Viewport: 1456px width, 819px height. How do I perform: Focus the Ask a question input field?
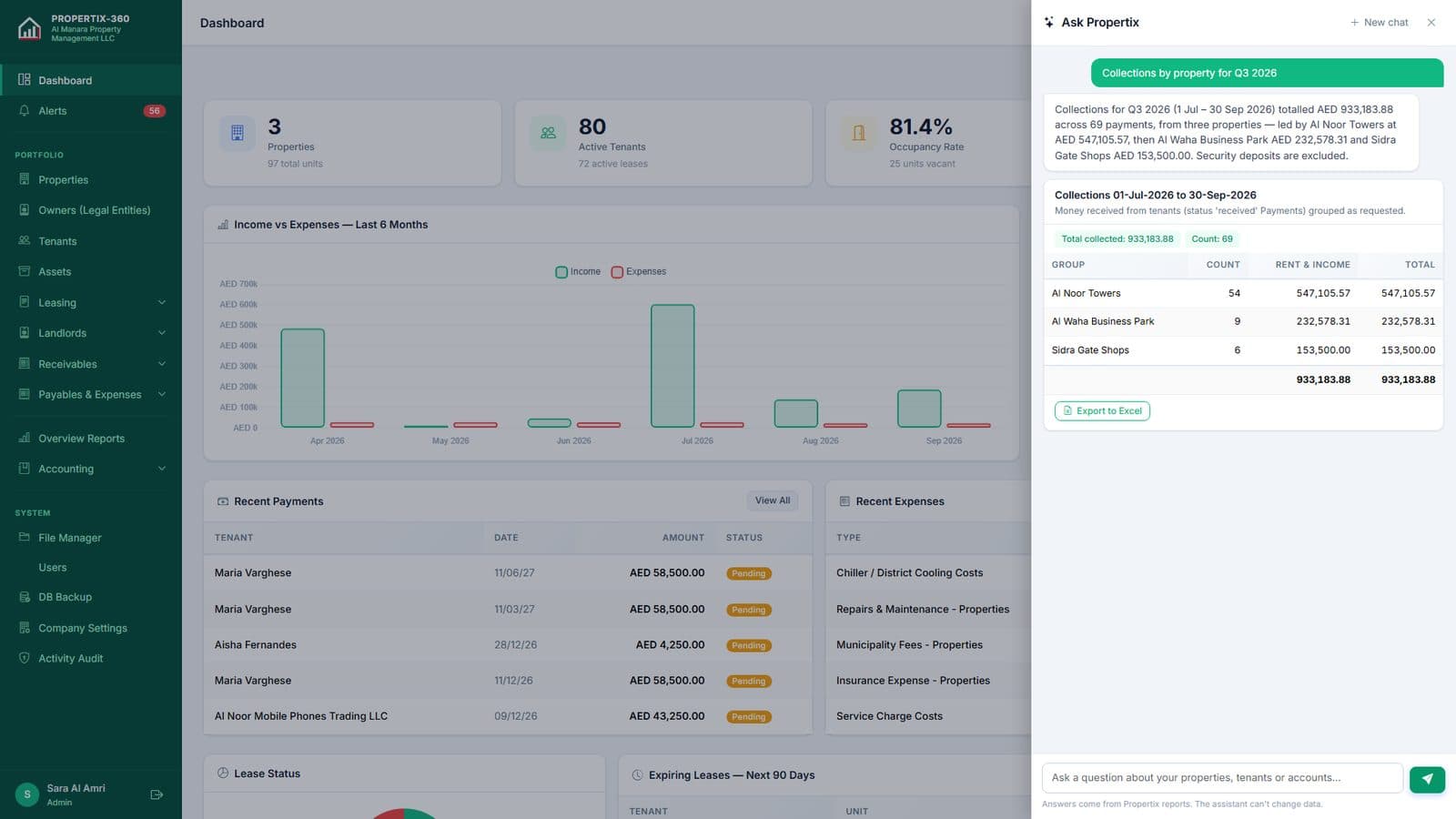[x=1222, y=778]
